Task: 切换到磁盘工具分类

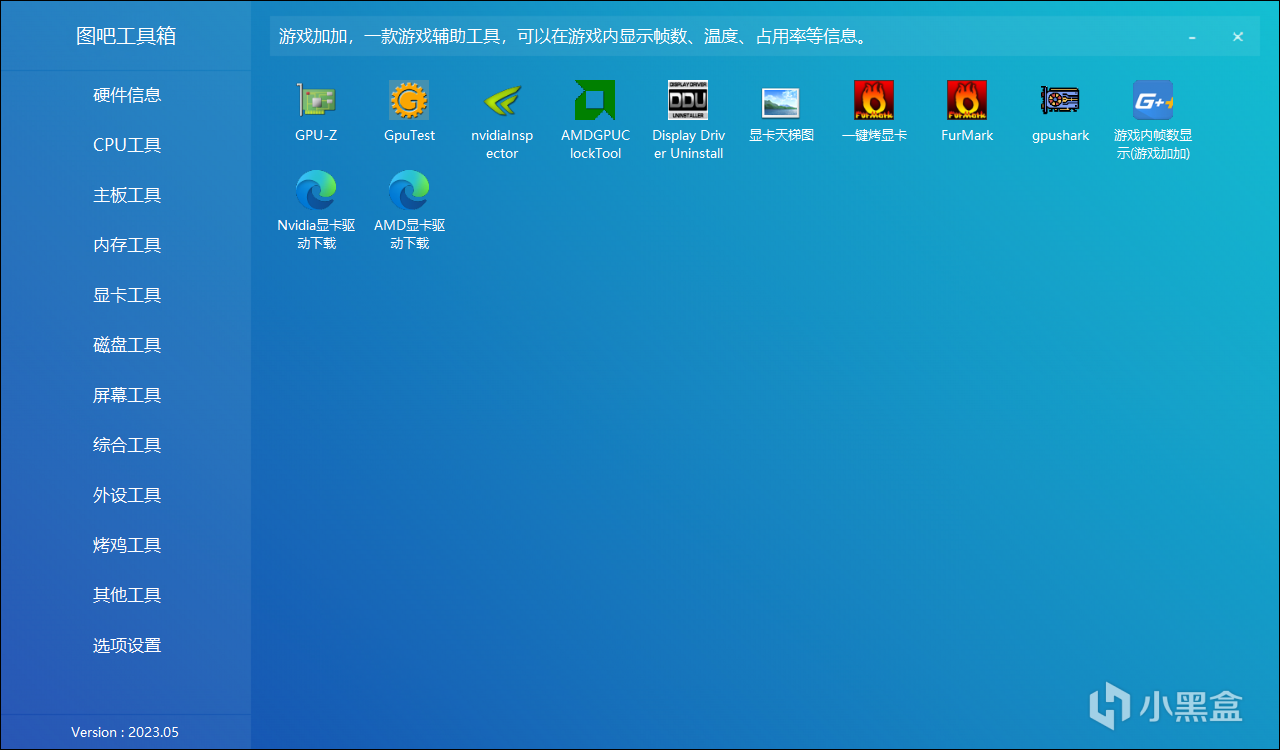Action: click(x=126, y=344)
